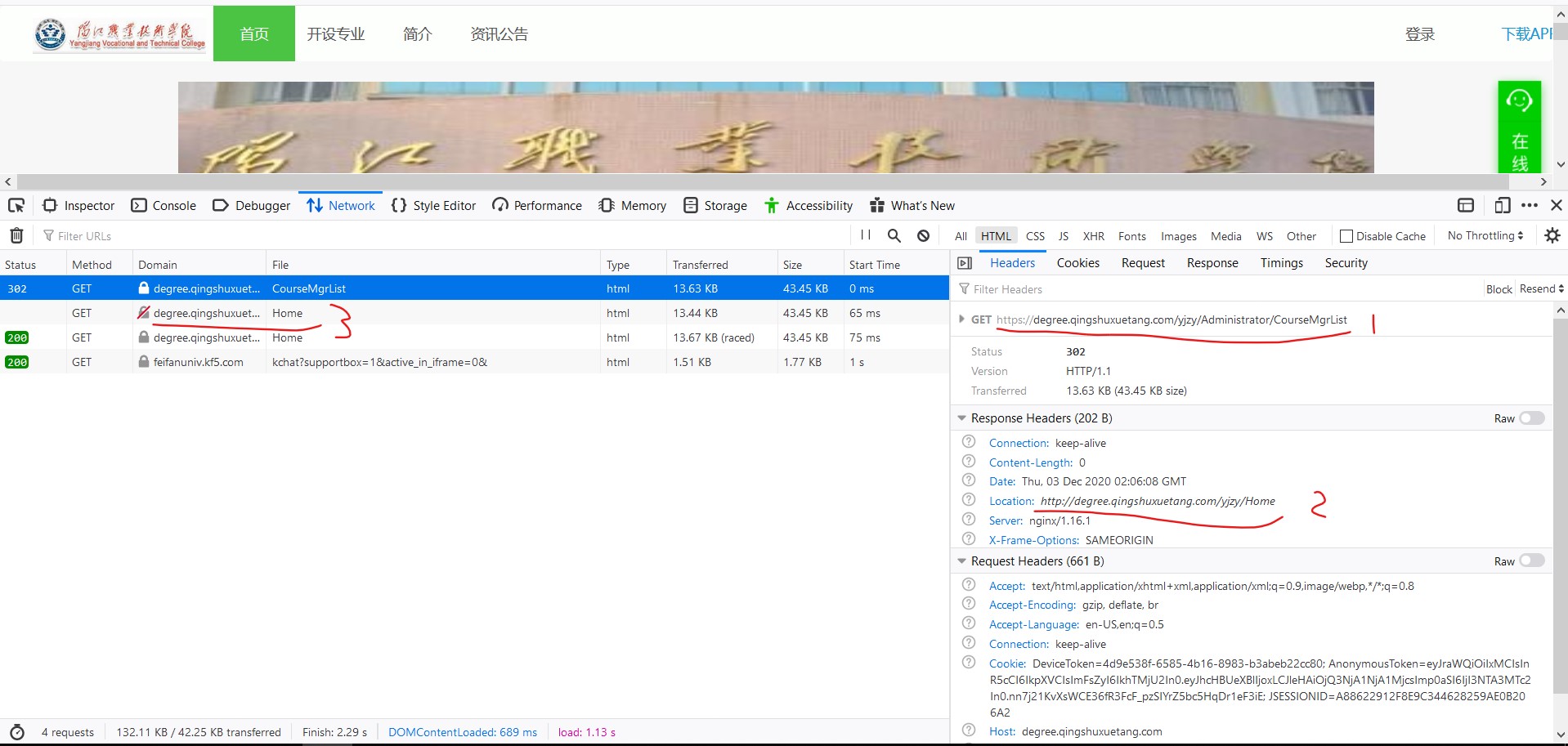The height and width of the screenshot is (746, 1568).
Task: Open the Storage panel
Action: pos(715,205)
